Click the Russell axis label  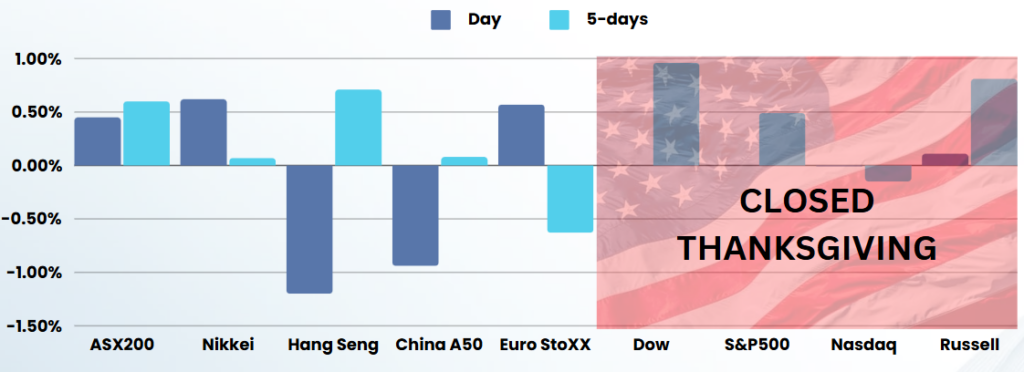(x=969, y=345)
